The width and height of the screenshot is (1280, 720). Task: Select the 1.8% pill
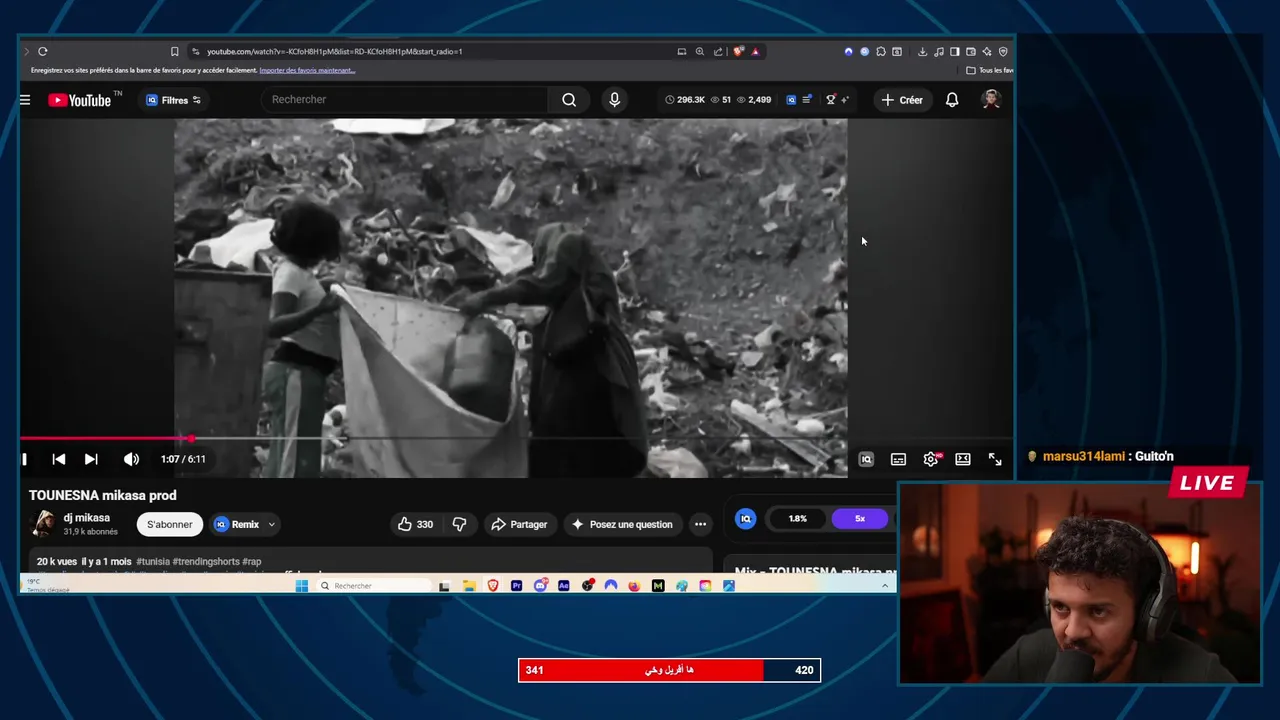tap(797, 518)
